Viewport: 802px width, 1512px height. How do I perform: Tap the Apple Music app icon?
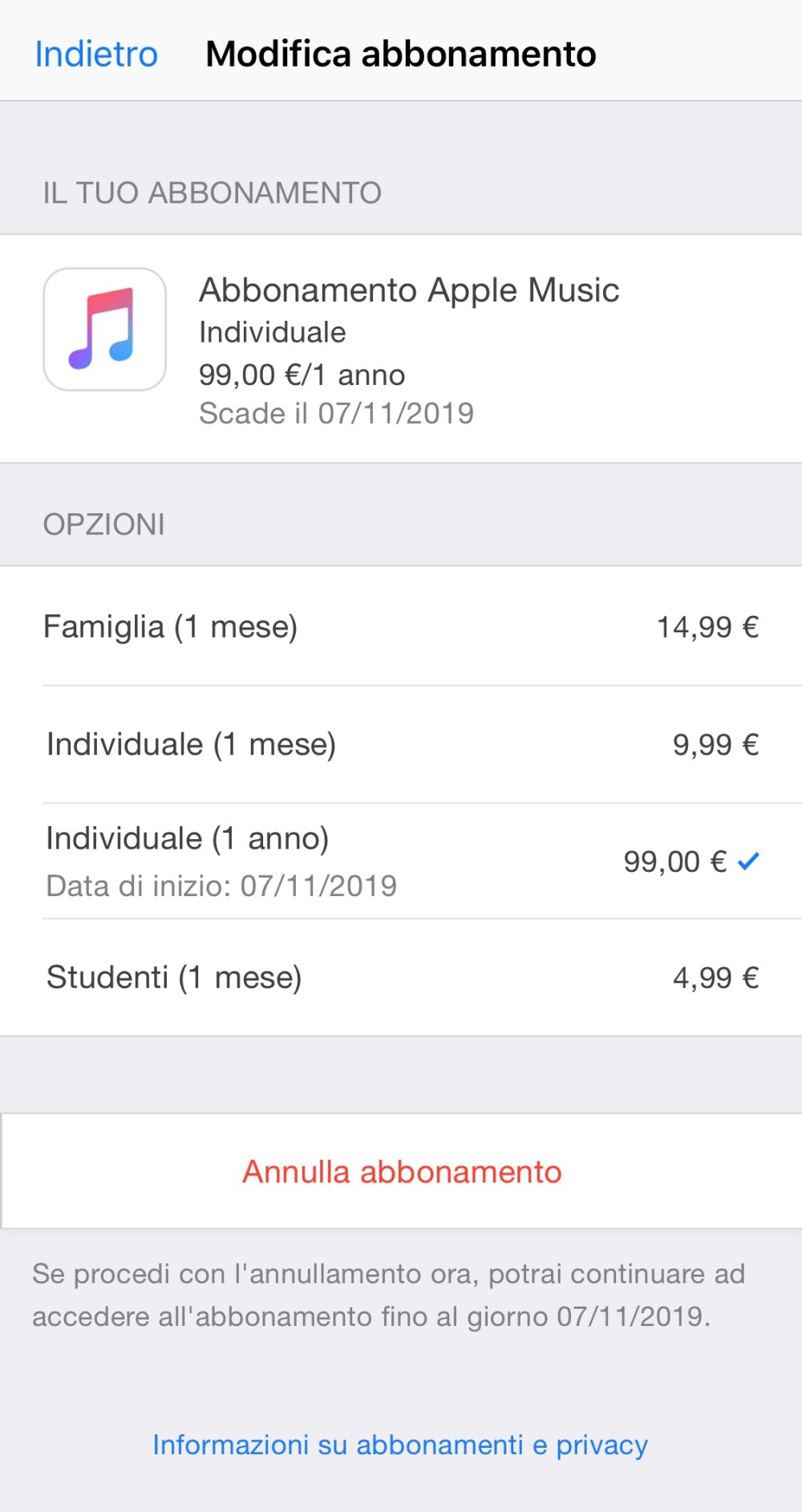point(104,330)
